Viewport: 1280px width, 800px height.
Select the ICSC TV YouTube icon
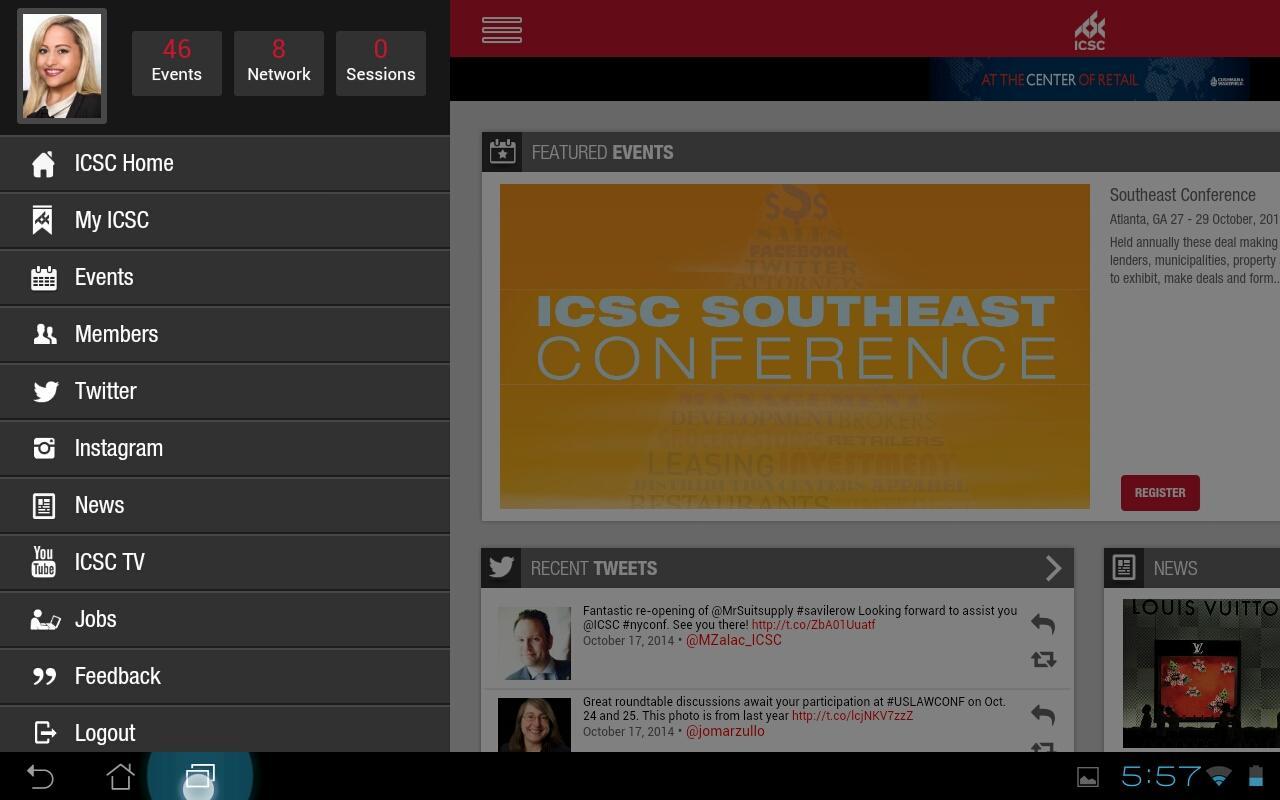point(44,562)
